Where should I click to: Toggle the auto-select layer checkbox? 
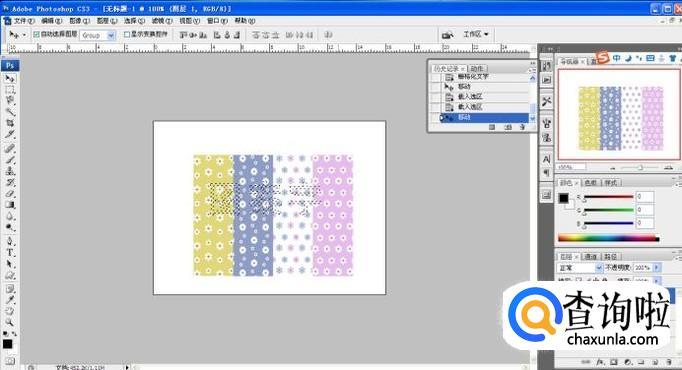[x=37, y=34]
